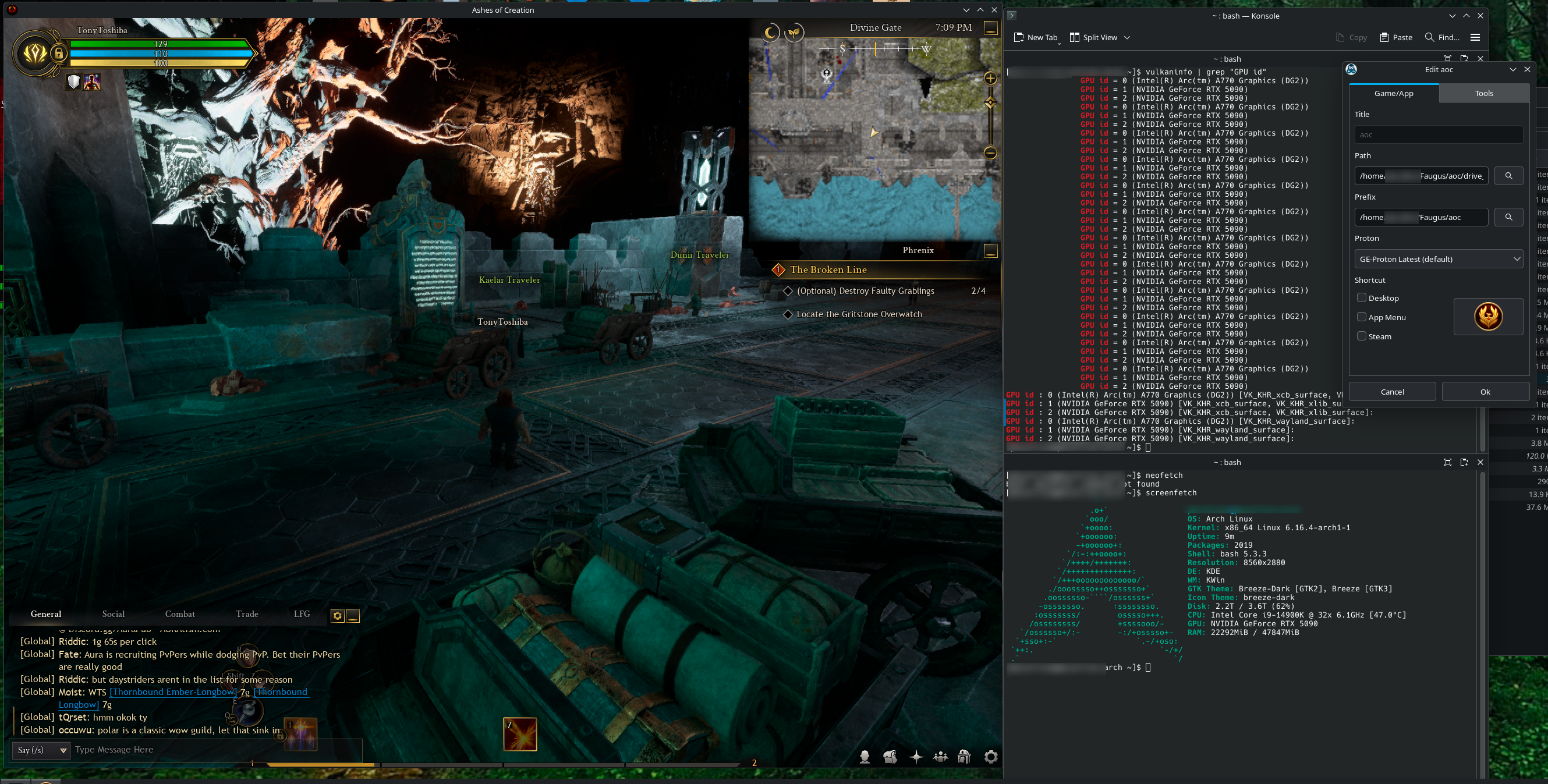Click the statue marker icon on minimap

click(x=827, y=75)
